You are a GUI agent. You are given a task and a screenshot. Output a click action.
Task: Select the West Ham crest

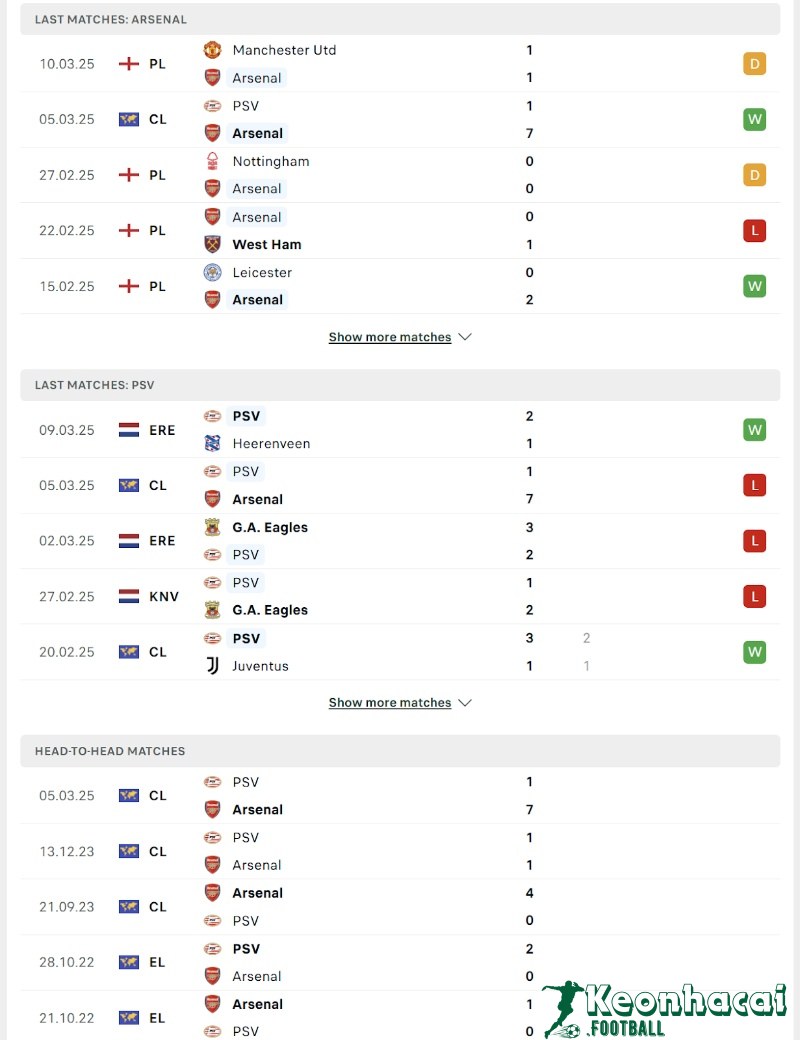coord(211,244)
